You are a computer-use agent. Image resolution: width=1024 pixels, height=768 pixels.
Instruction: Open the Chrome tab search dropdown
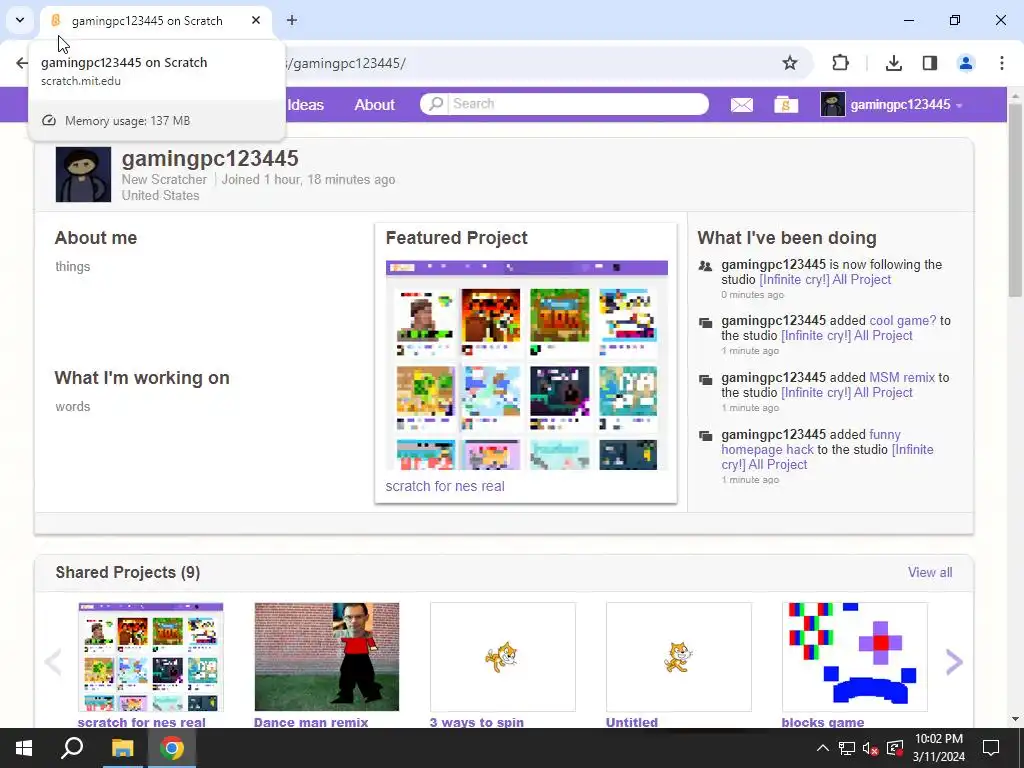point(20,20)
